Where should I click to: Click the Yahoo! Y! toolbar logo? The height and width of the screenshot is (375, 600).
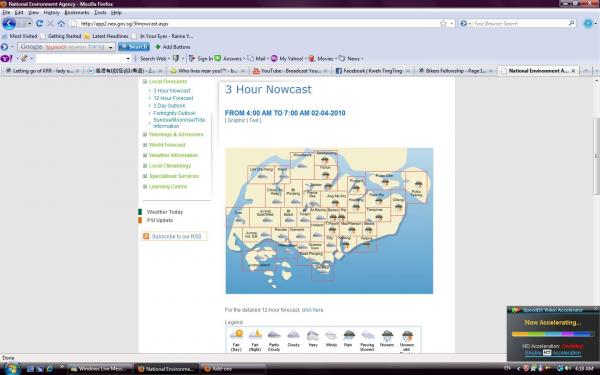(x=7, y=59)
